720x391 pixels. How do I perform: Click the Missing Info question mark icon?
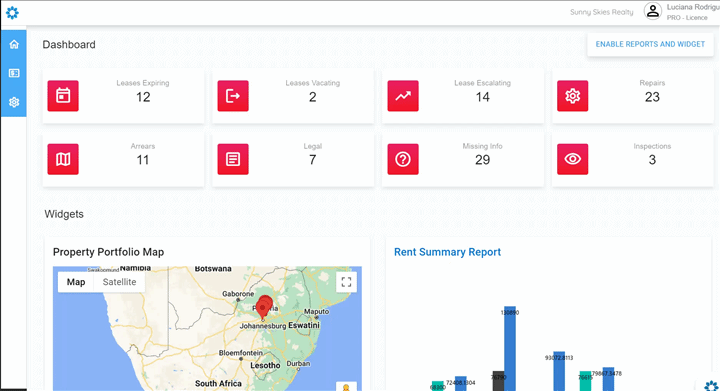[403, 159]
